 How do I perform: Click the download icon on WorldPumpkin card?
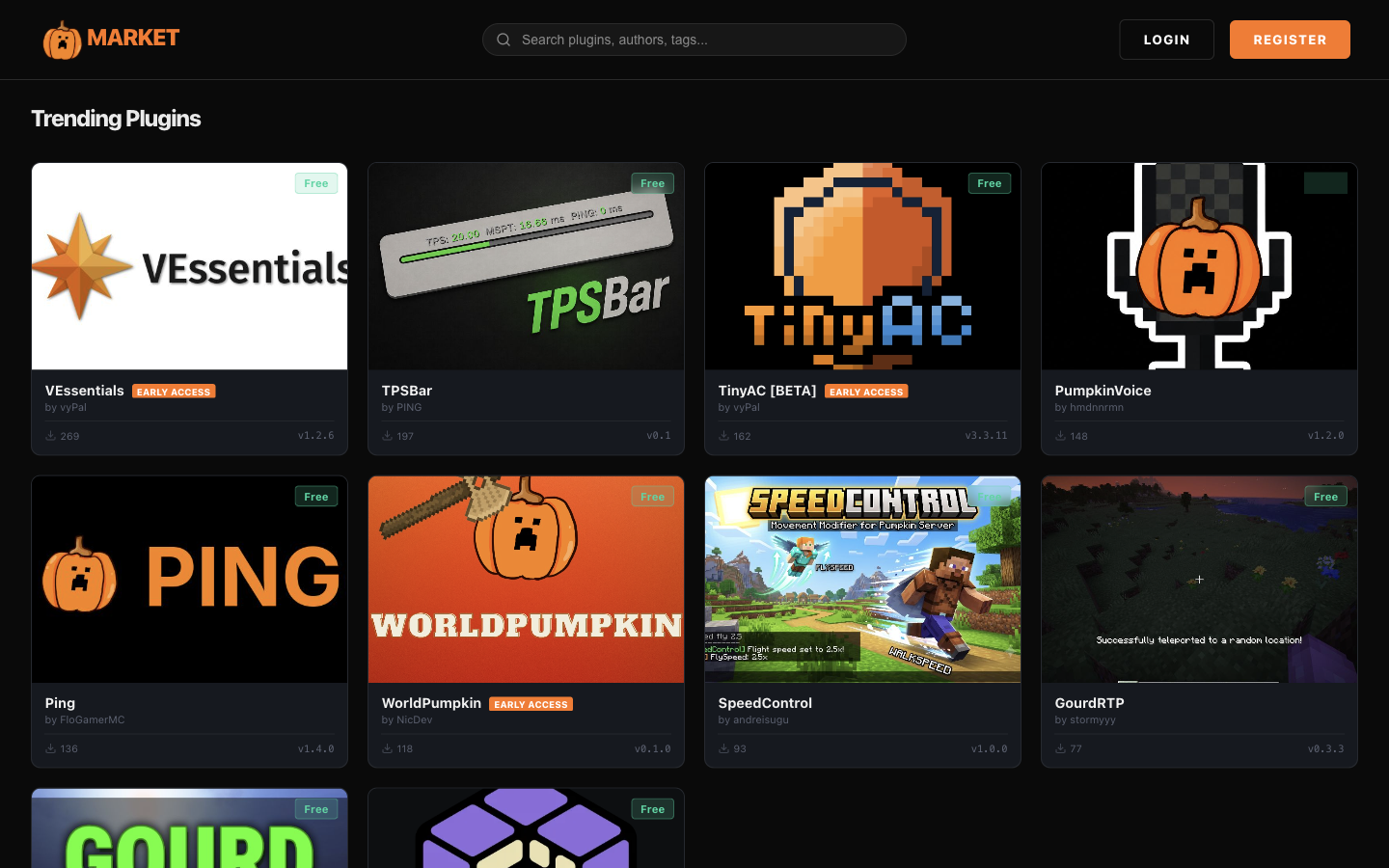[387, 748]
